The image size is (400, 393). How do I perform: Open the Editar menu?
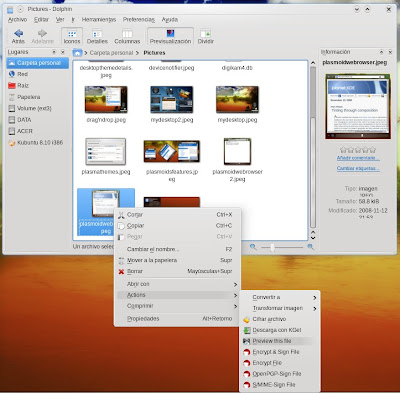coord(41,20)
